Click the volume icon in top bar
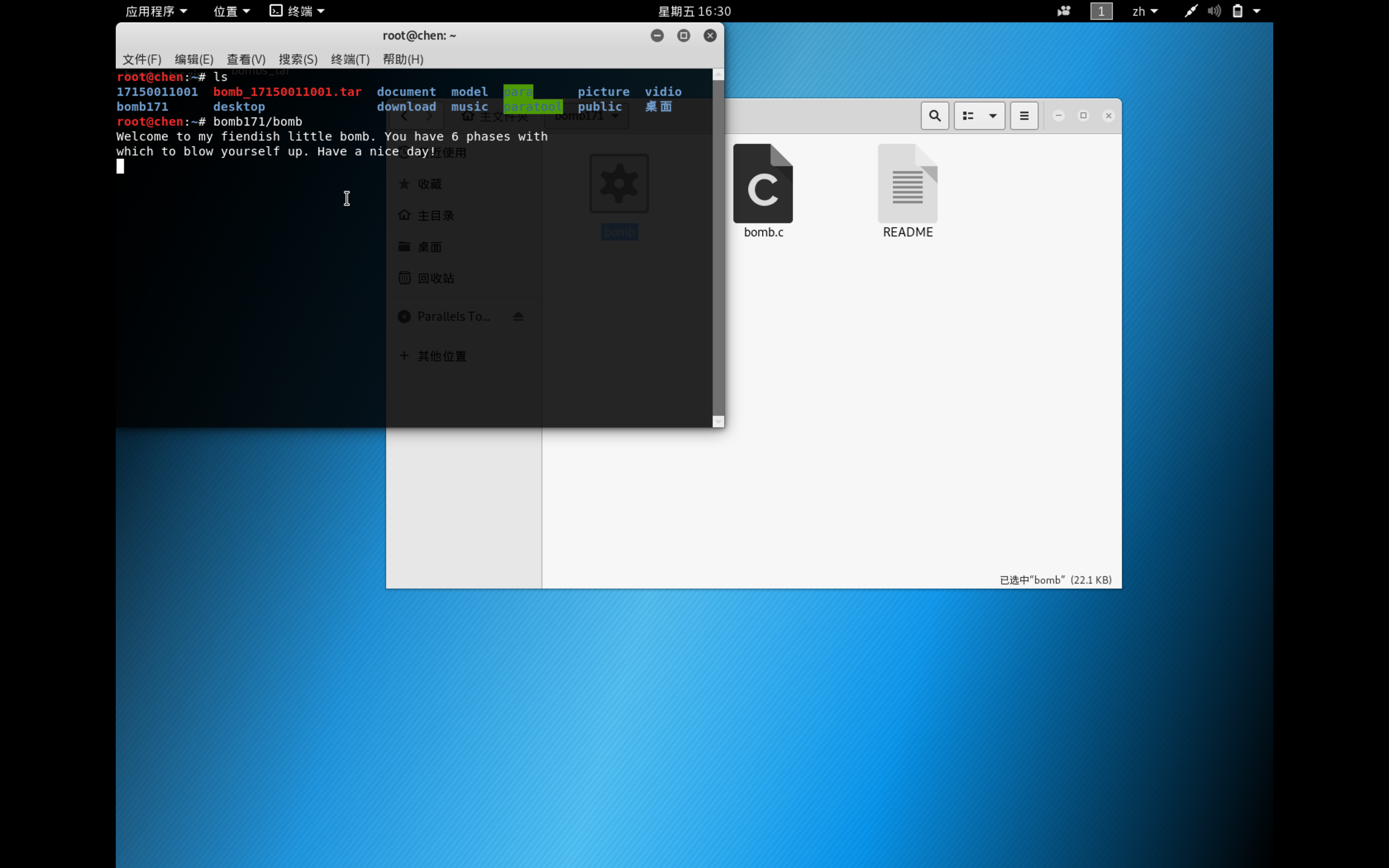The image size is (1389, 868). pyautogui.click(x=1214, y=11)
